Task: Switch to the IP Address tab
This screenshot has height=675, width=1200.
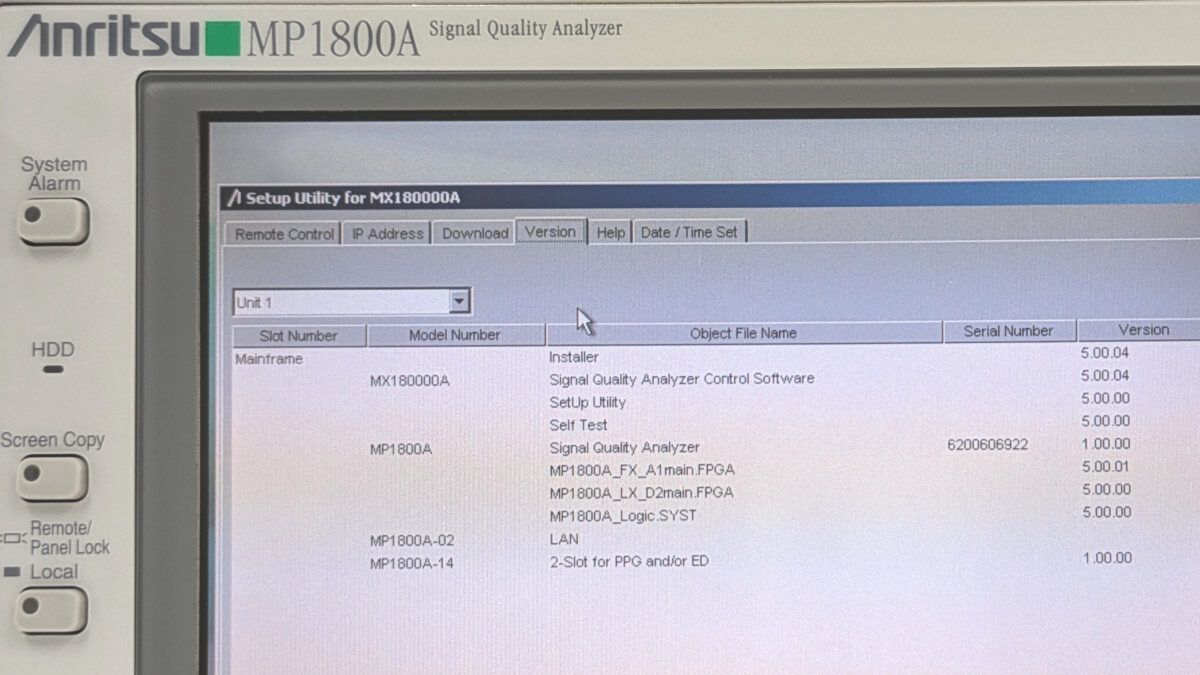Action: pyautogui.click(x=387, y=234)
